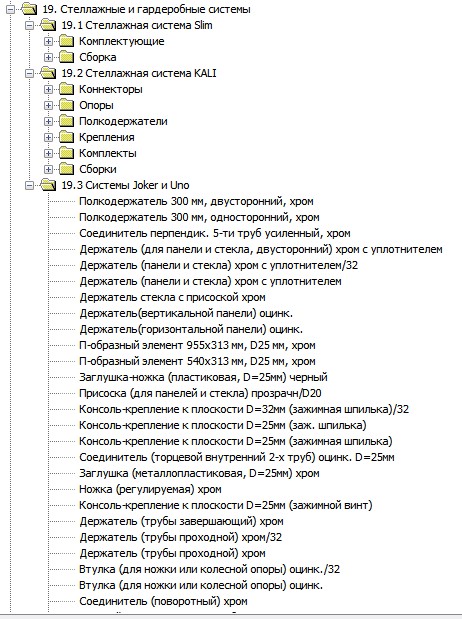Select Полкодержатель 300 мм, двусторонний, хром
The image size is (462, 619).
(x=196, y=201)
